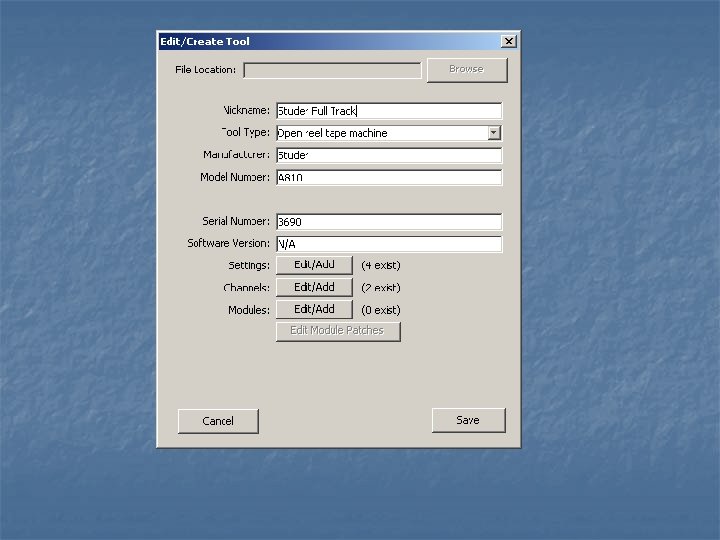
Task: Click the Nickname field with Studer Full Track
Action: [x=389, y=111]
